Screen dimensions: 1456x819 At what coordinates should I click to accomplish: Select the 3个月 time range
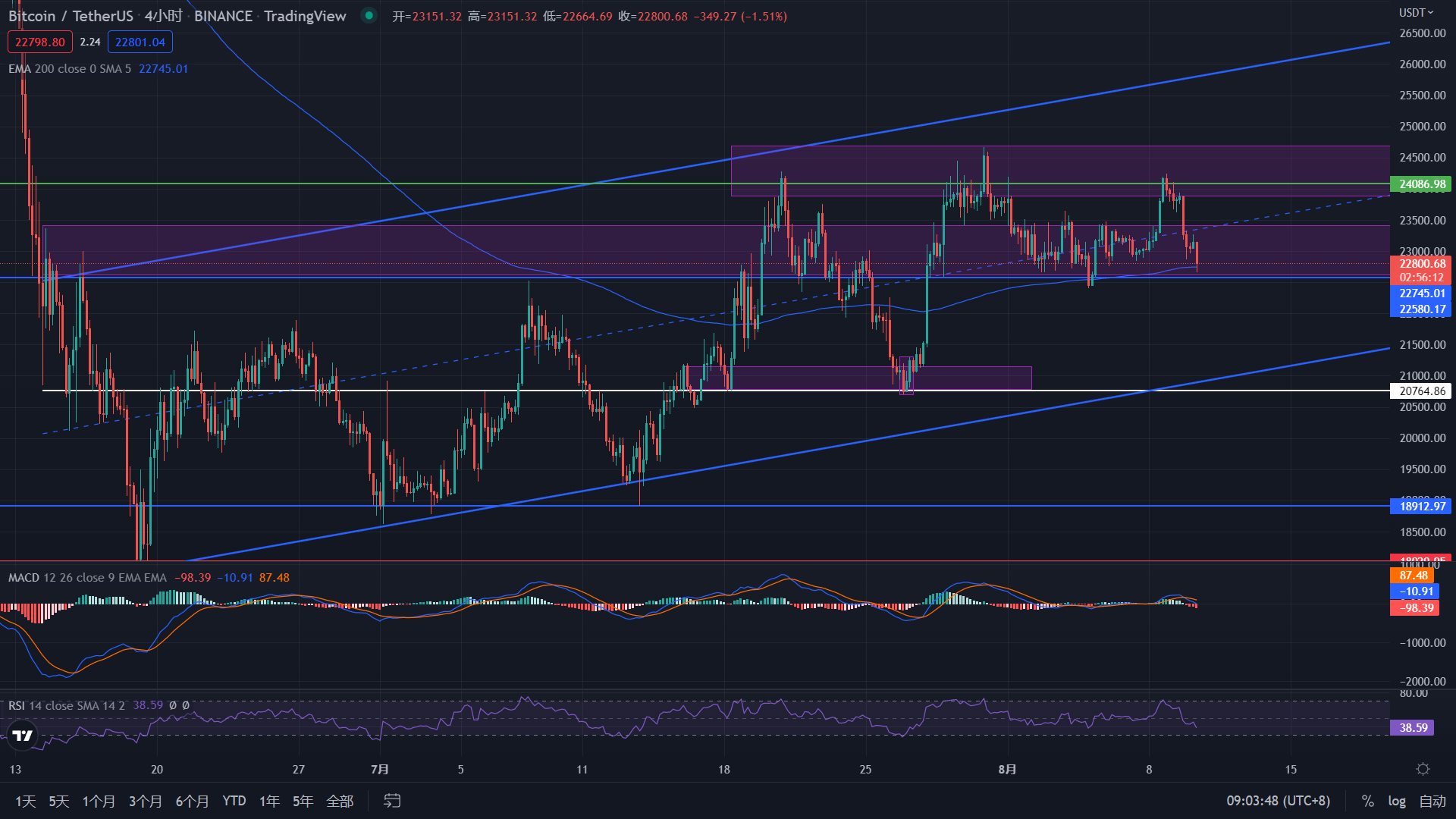145,801
